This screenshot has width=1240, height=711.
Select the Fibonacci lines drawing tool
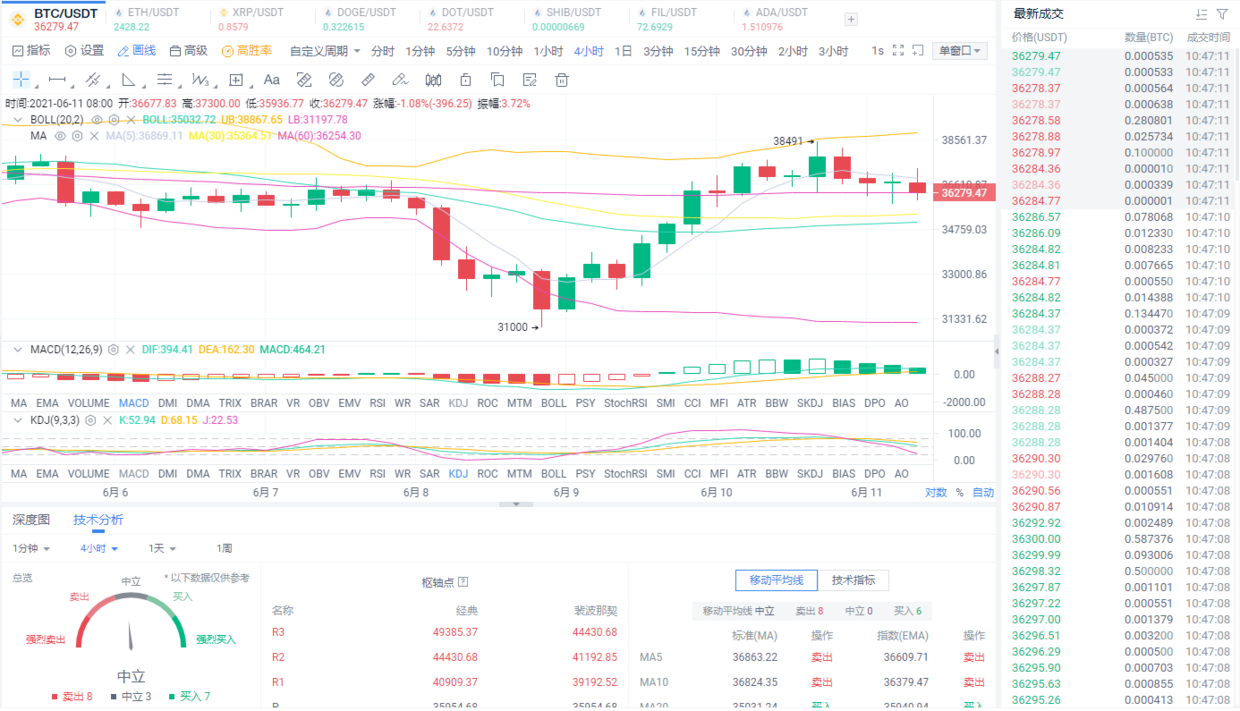(x=165, y=80)
